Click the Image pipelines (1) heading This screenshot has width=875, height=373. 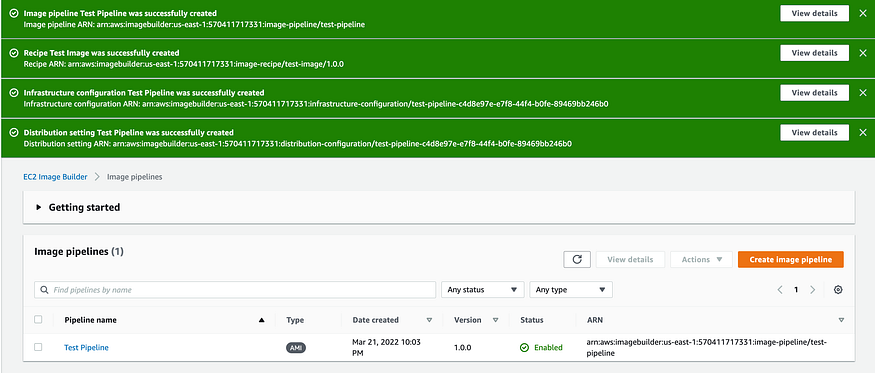(79, 251)
